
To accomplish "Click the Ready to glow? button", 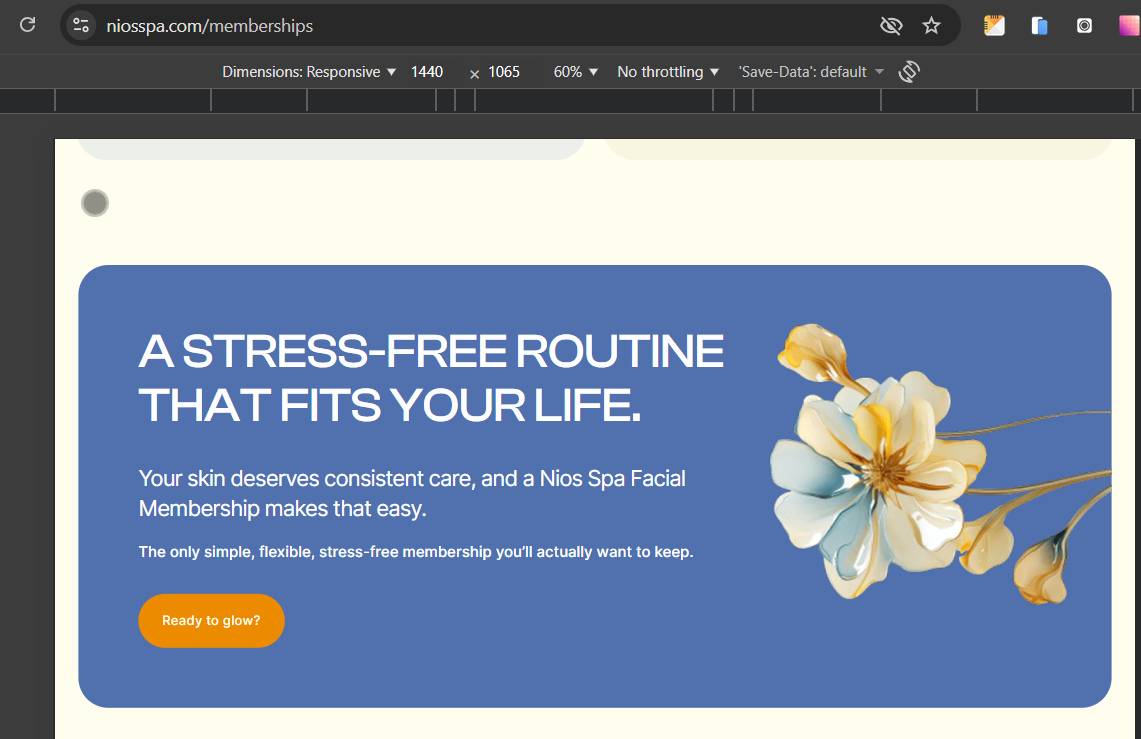I will tap(211, 620).
